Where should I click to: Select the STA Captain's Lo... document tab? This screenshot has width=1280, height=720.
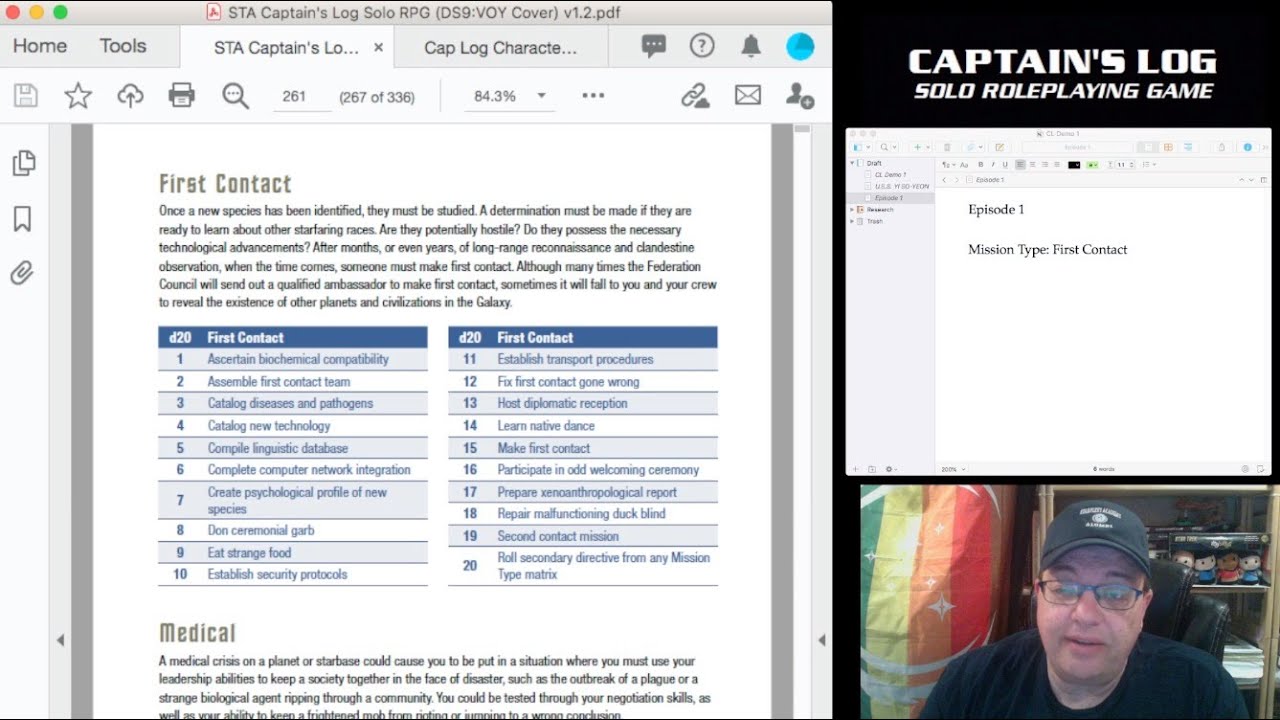pos(286,47)
